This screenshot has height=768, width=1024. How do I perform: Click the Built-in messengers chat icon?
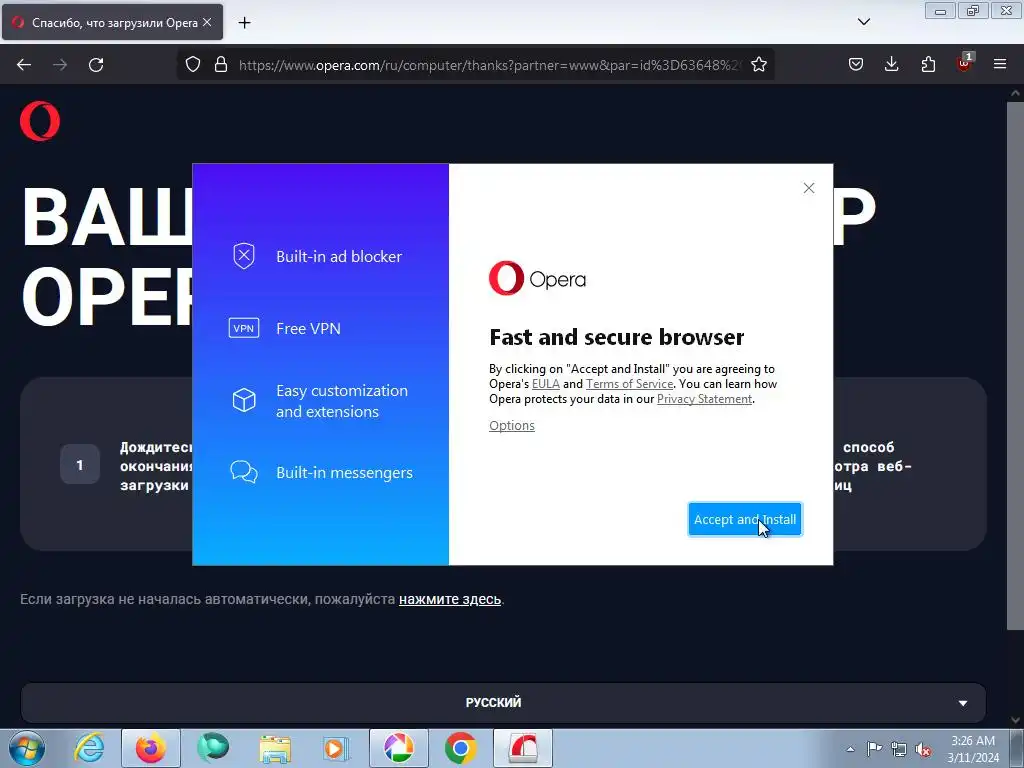tap(244, 472)
